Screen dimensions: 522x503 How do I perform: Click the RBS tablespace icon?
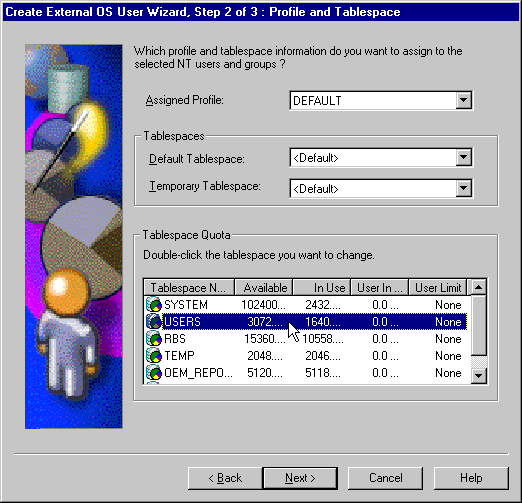point(154,338)
